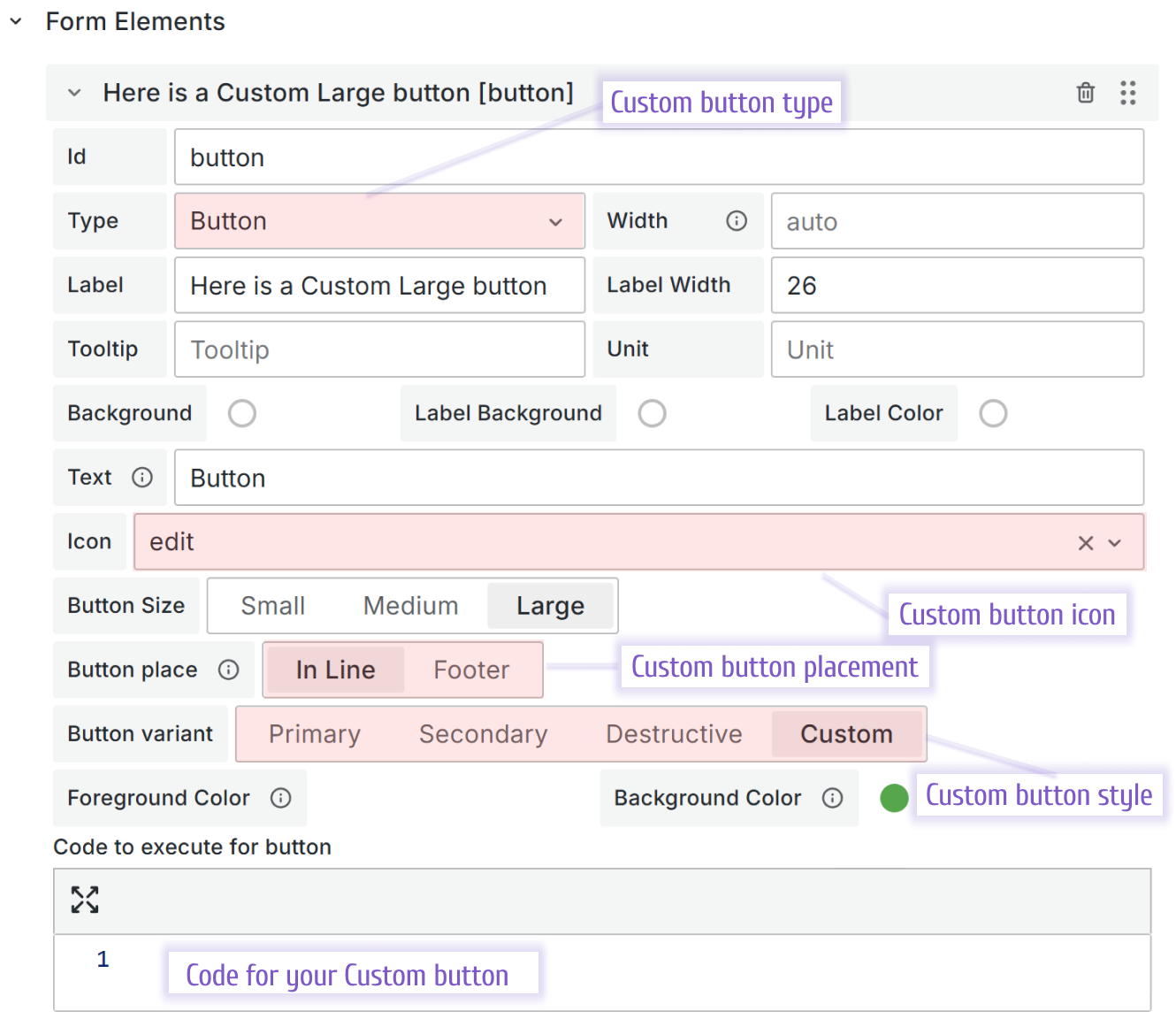Open the Icon dropdown list

coord(1114,542)
